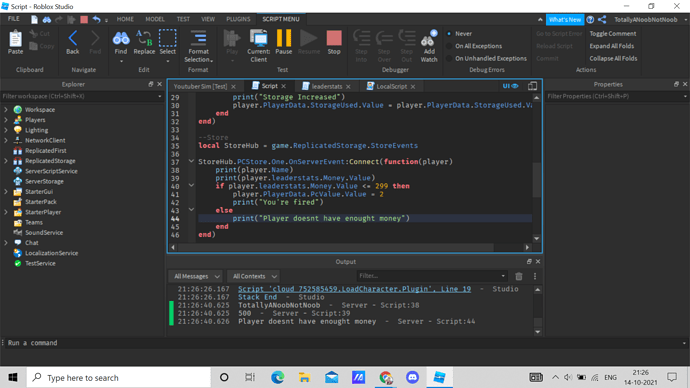
Task: Open File Explorer from taskbar
Action: pos(304,377)
